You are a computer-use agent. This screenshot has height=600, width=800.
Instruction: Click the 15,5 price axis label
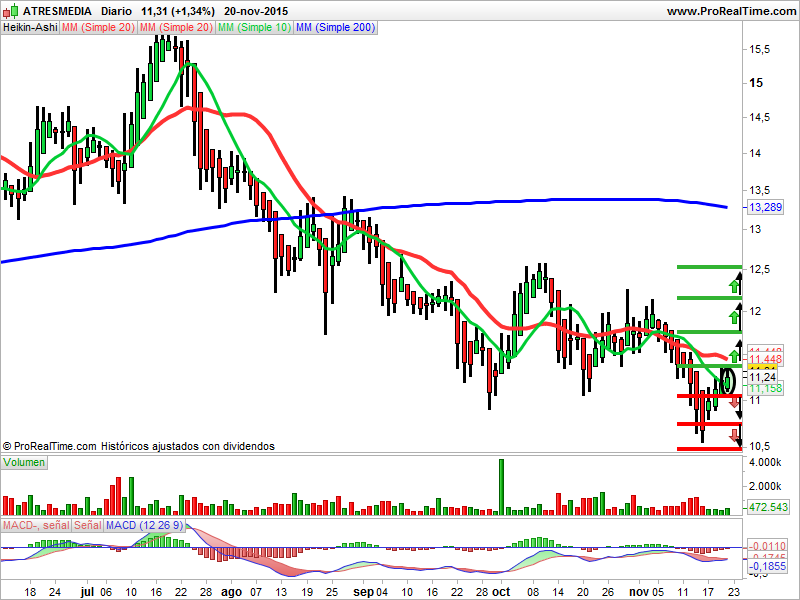coord(760,49)
